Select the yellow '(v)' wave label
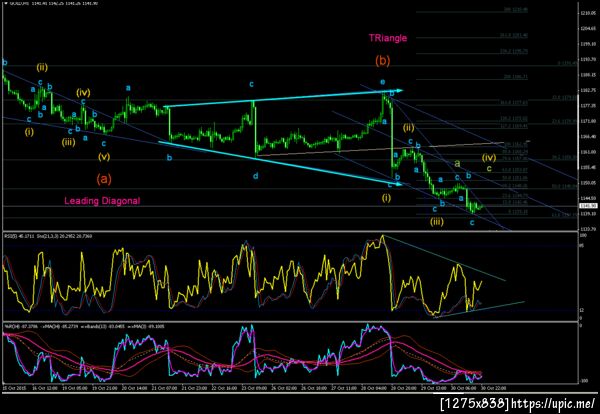The image size is (600, 414). pyautogui.click(x=104, y=157)
